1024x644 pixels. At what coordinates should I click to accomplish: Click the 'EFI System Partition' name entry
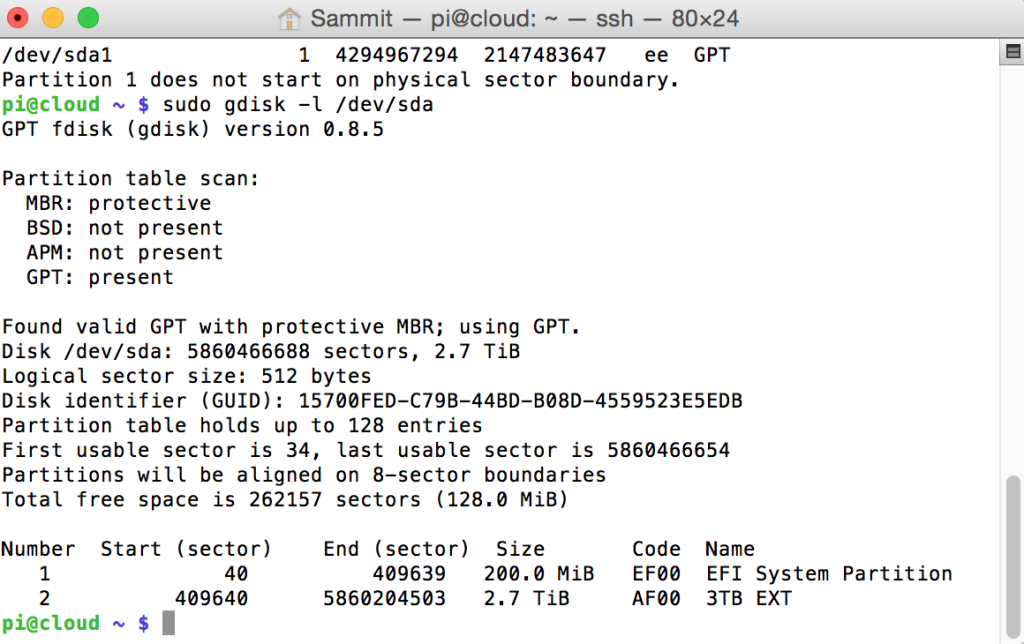829,573
